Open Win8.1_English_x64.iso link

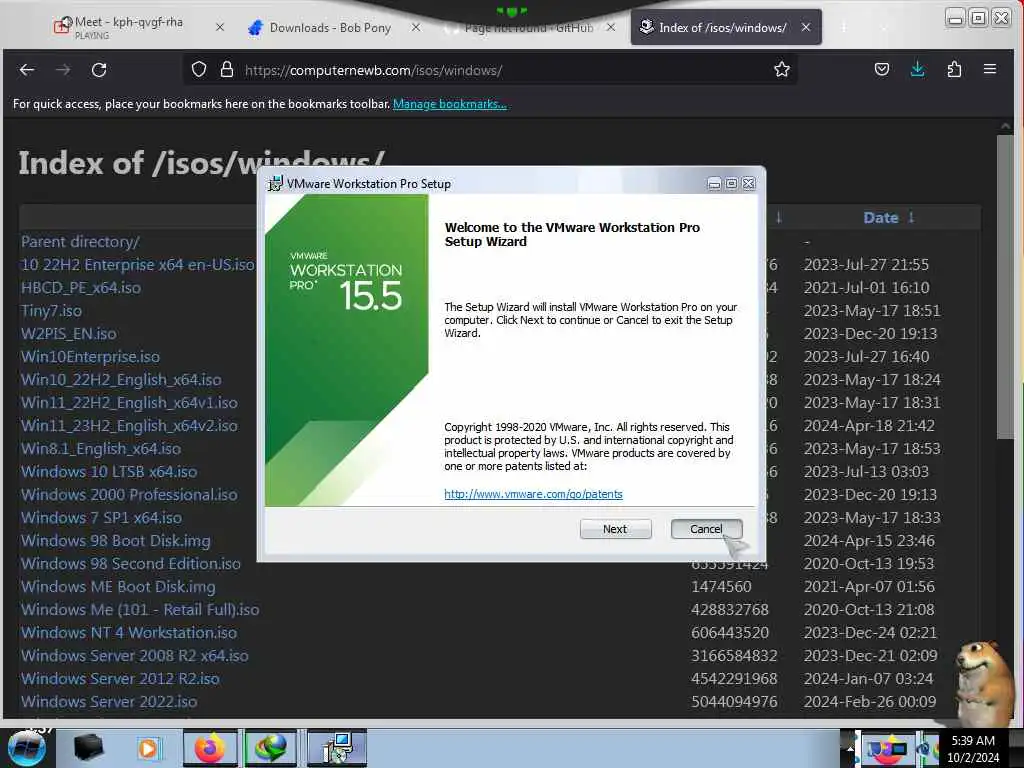(x=101, y=449)
